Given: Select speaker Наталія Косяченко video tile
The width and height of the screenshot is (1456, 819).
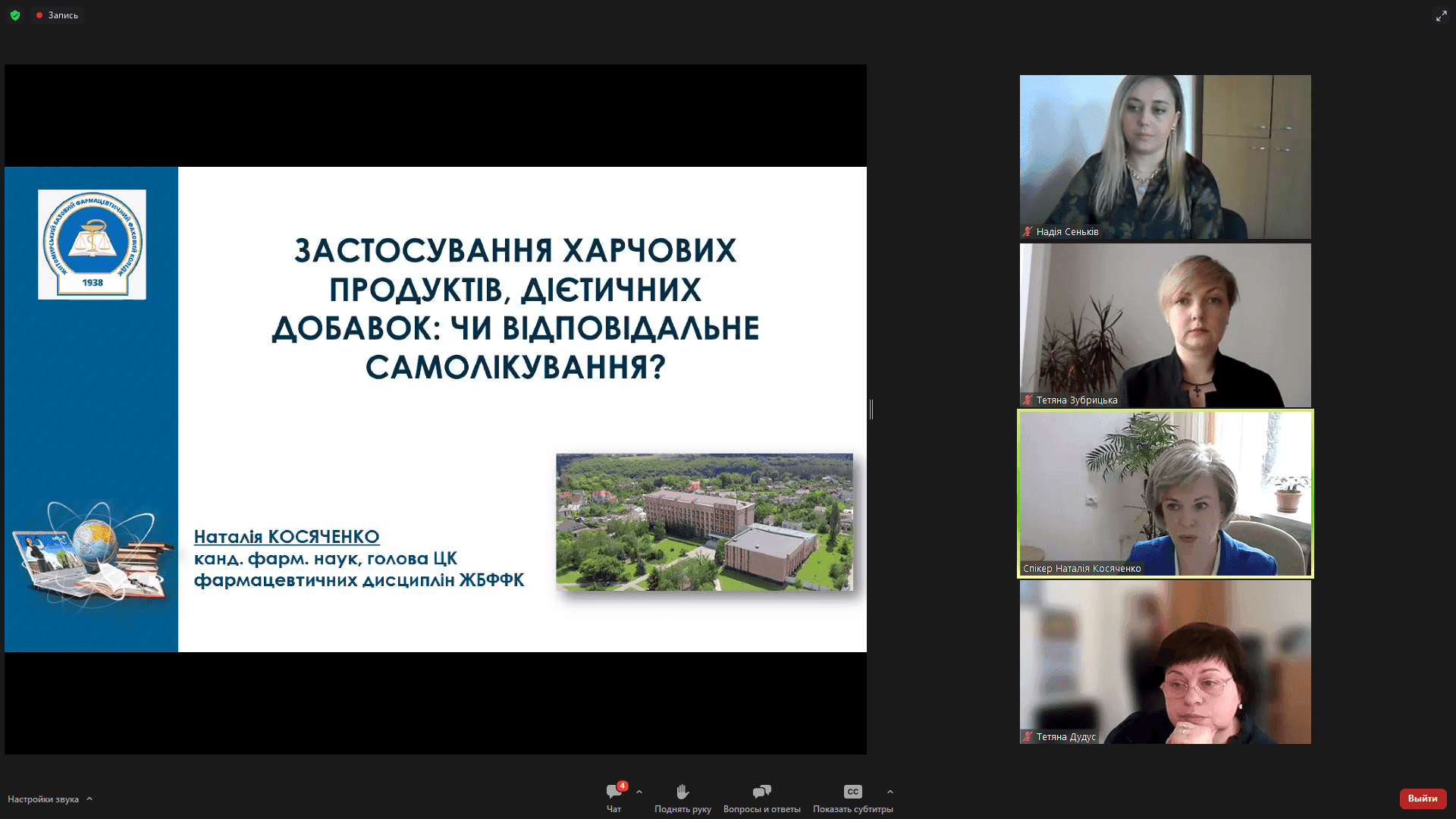Looking at the screenshot, I should coord(1165,494).
